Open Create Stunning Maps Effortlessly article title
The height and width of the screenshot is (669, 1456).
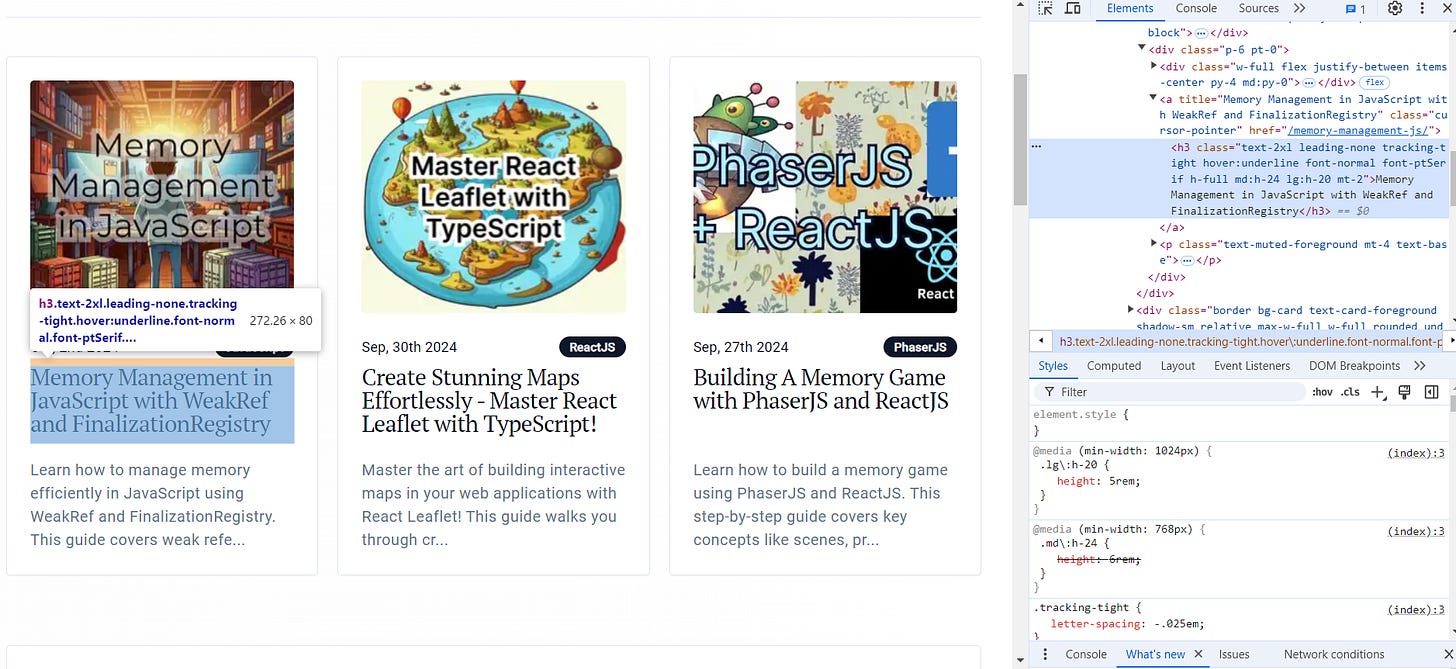coord(490,401)
